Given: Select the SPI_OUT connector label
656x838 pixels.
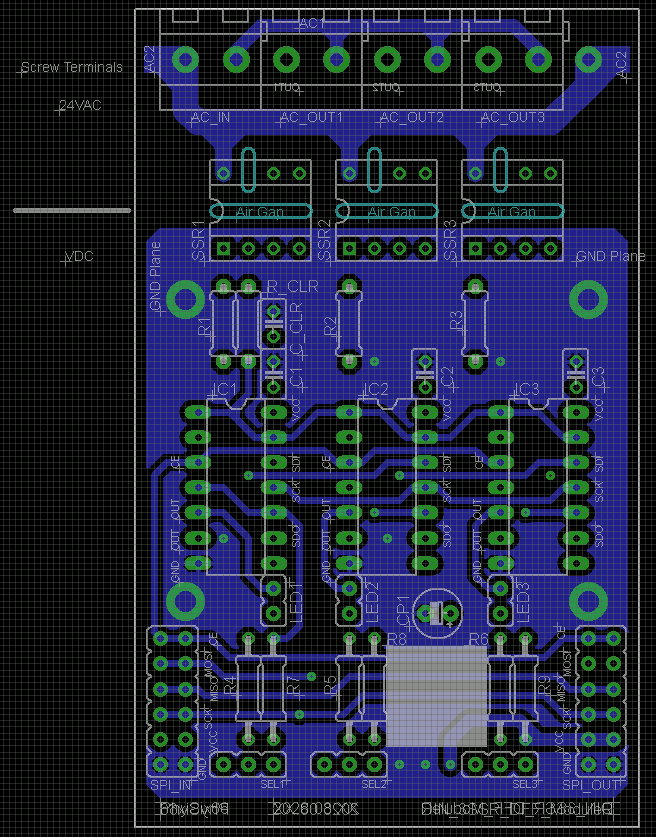Looking at the screenshot, I should click(591, 785).
